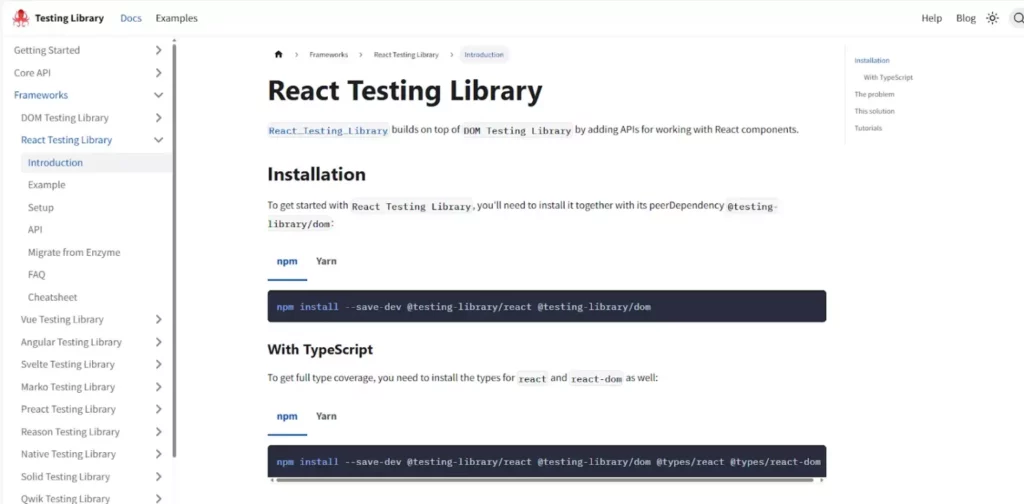The height and width of the screenshot is (504, 1024).
Task: Click the code scrollbar left arrow
Action: [x=272, y=480]
